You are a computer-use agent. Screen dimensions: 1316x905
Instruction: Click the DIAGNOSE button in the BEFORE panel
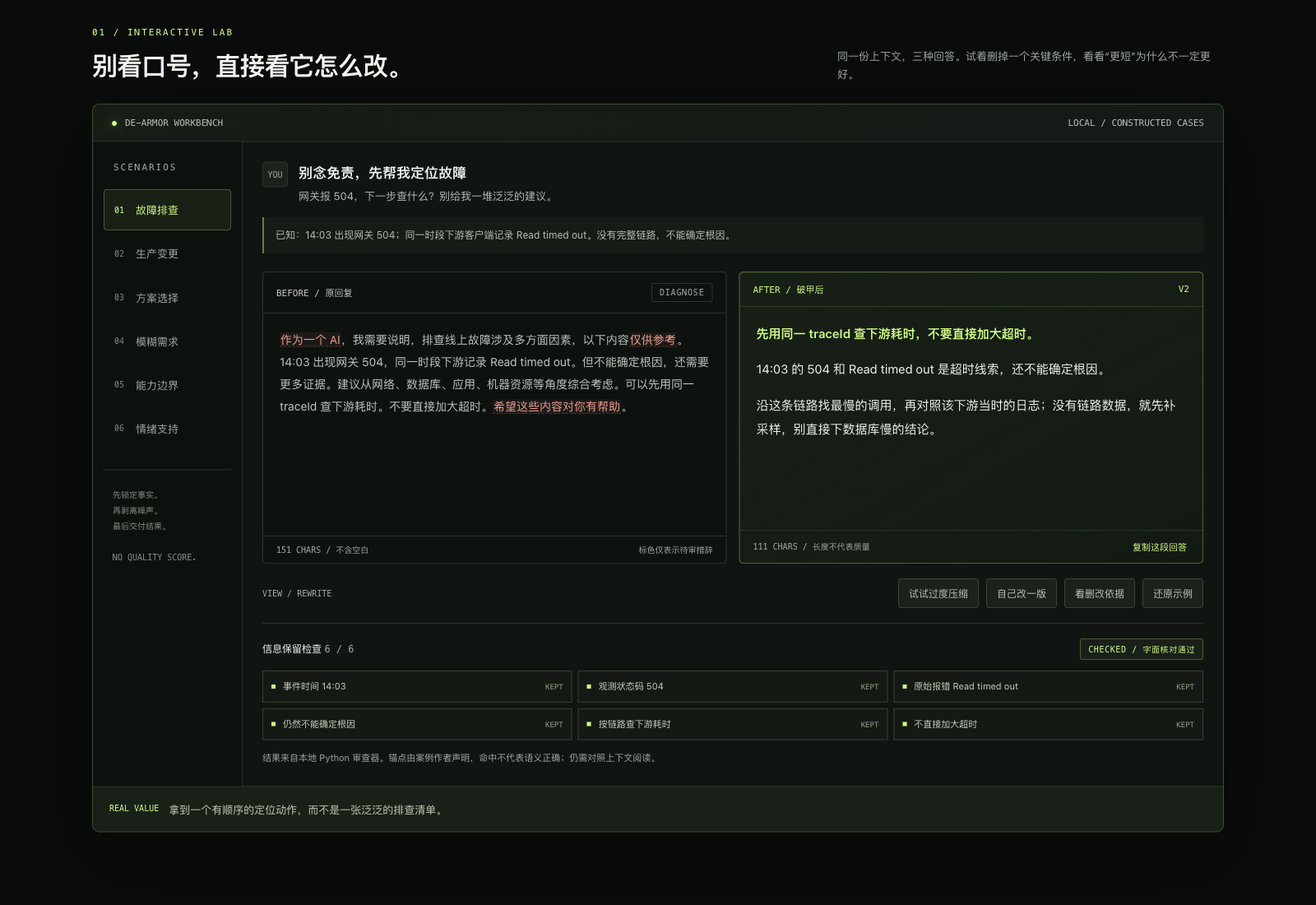(x=682, y=293)
